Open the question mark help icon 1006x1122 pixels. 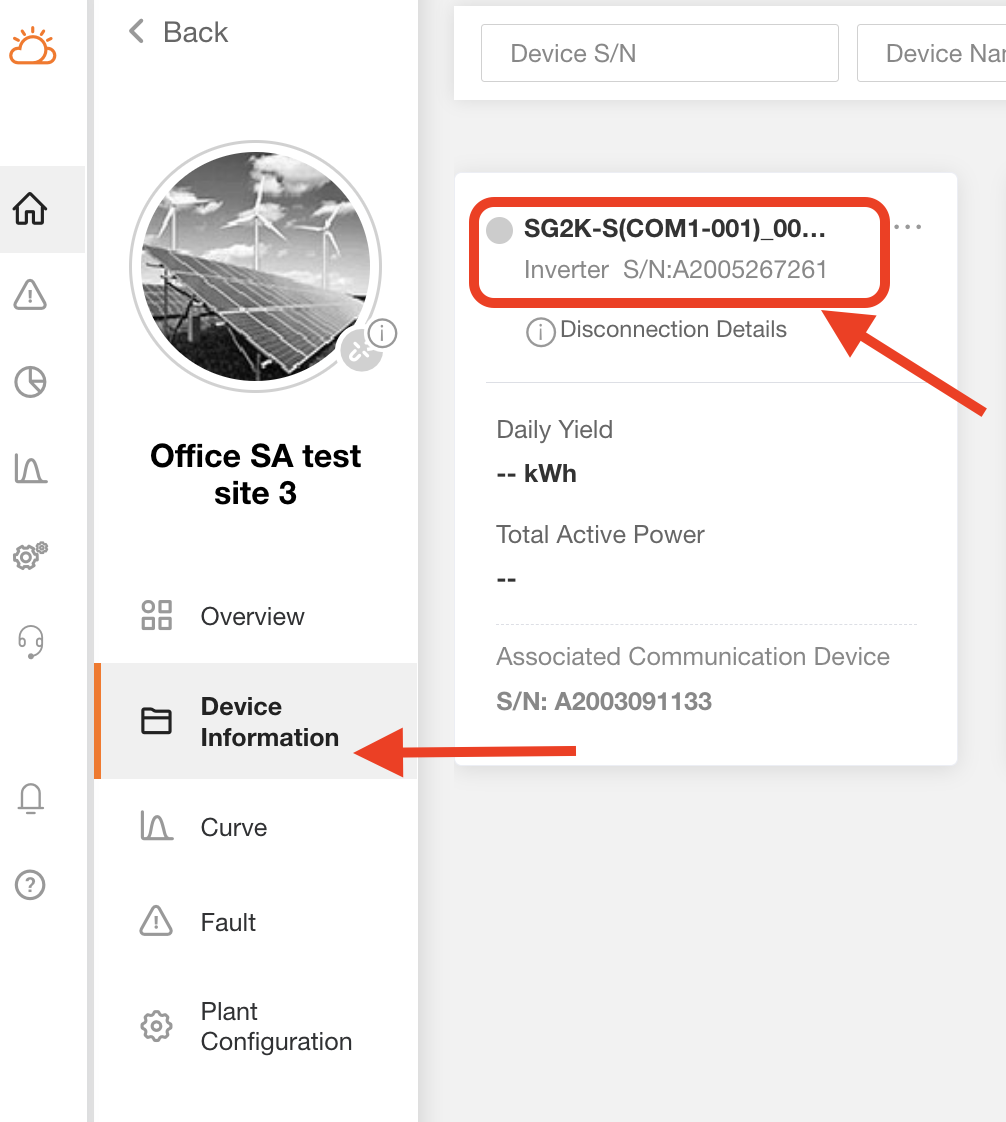pyautogui.click(x=31, y=885)
